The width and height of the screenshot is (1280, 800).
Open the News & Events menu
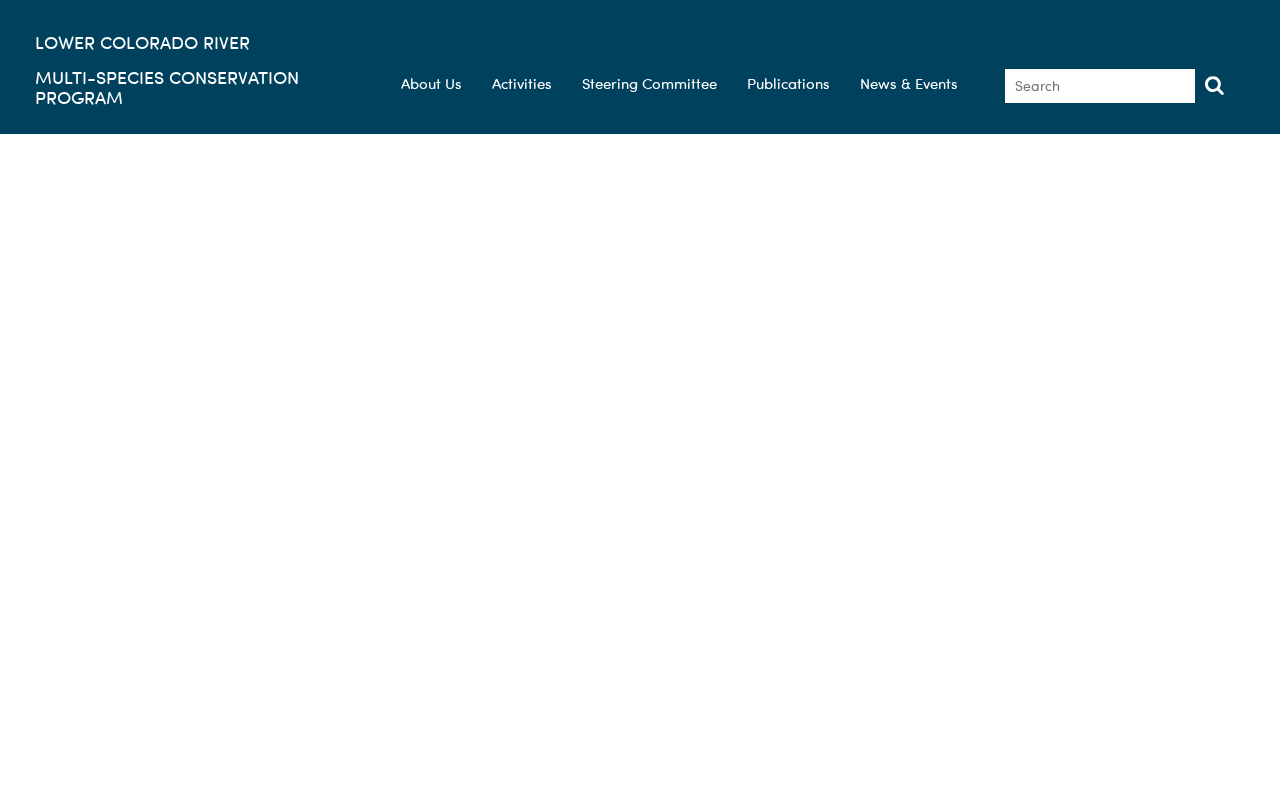909,84
